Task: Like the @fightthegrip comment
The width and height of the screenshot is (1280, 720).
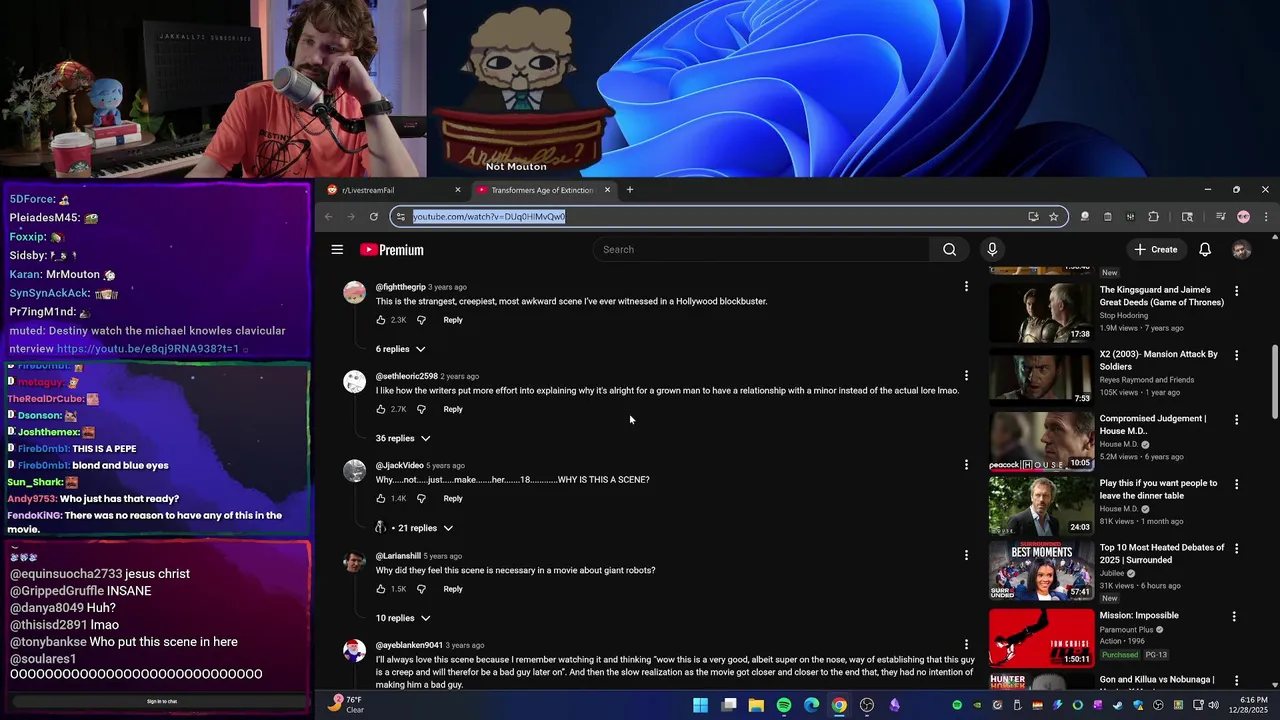Action: [381, 320]
